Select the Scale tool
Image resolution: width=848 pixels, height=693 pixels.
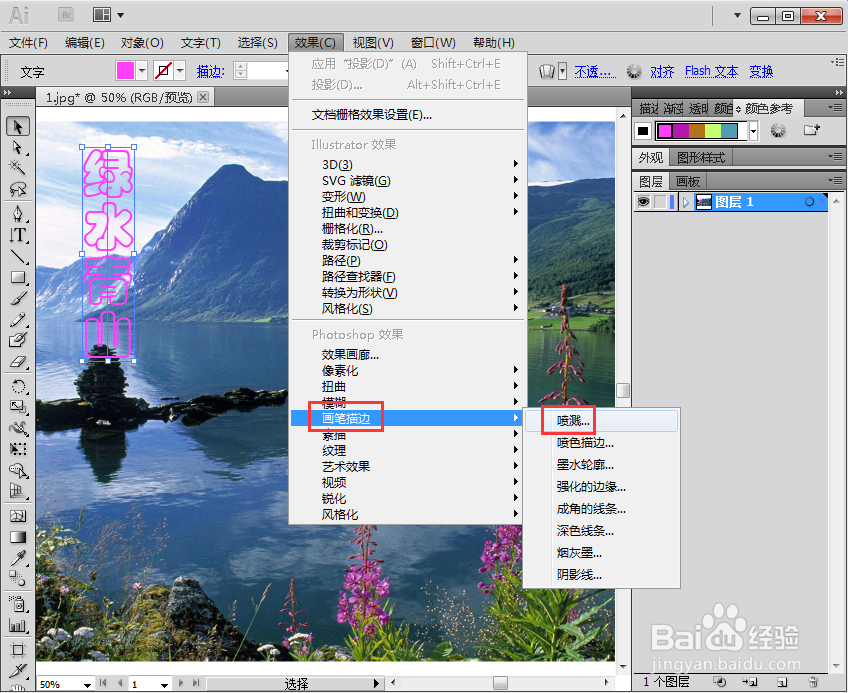pos(18,407)
